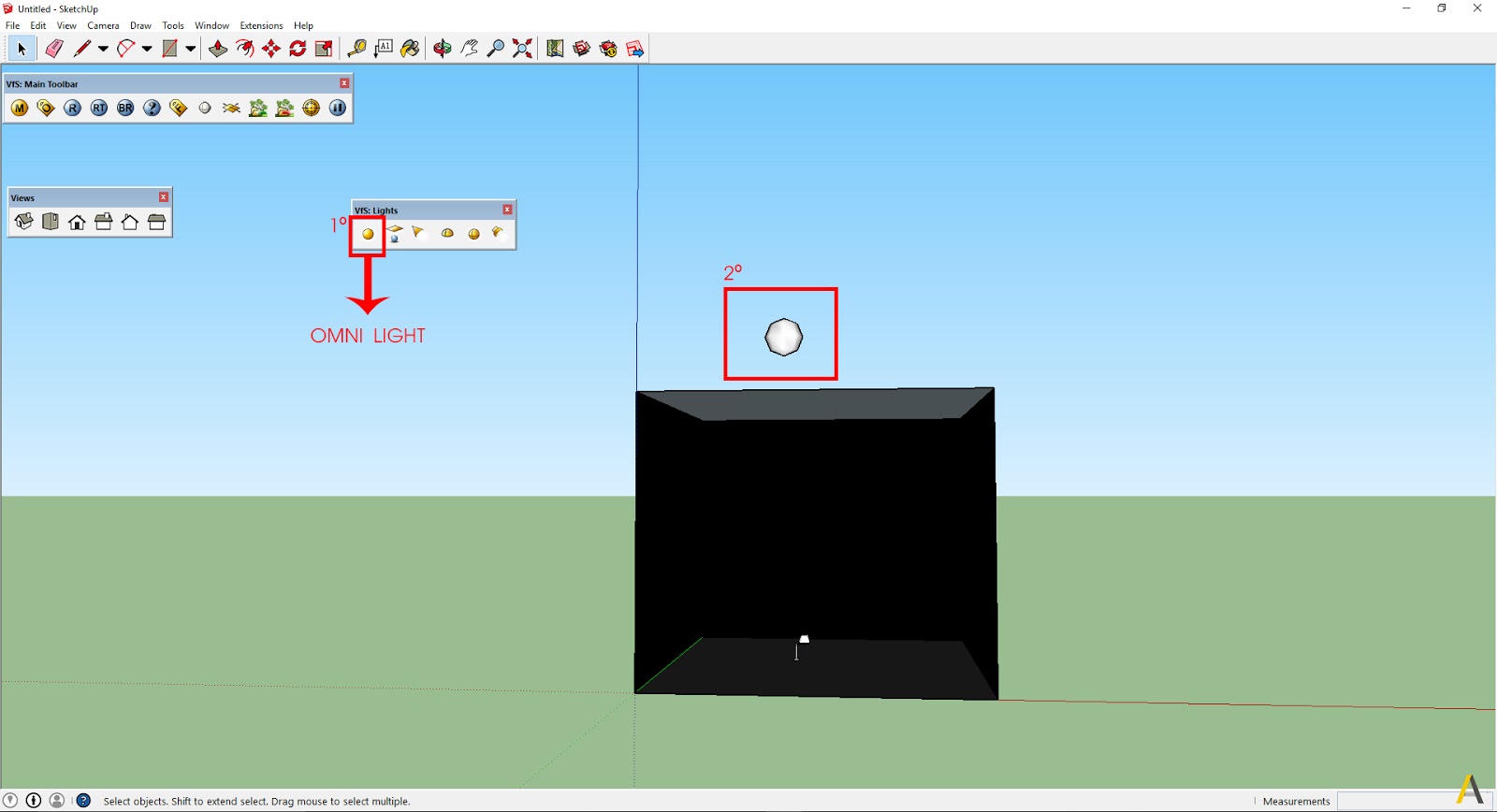
Task: Click the Send to LayOut icon
Action: click(635, 49)
